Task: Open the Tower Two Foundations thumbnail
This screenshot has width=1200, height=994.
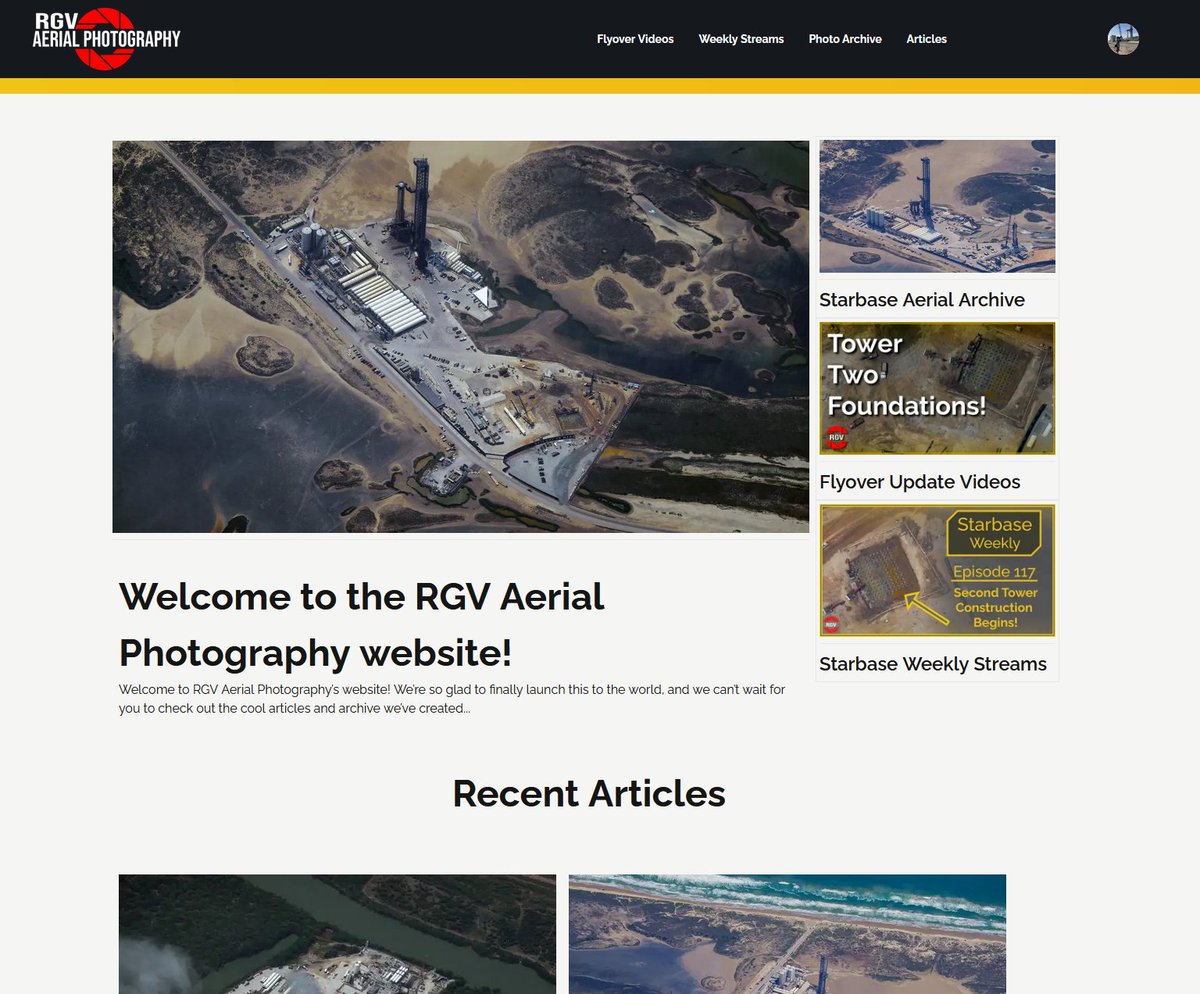Action: [x=937, y=388]
